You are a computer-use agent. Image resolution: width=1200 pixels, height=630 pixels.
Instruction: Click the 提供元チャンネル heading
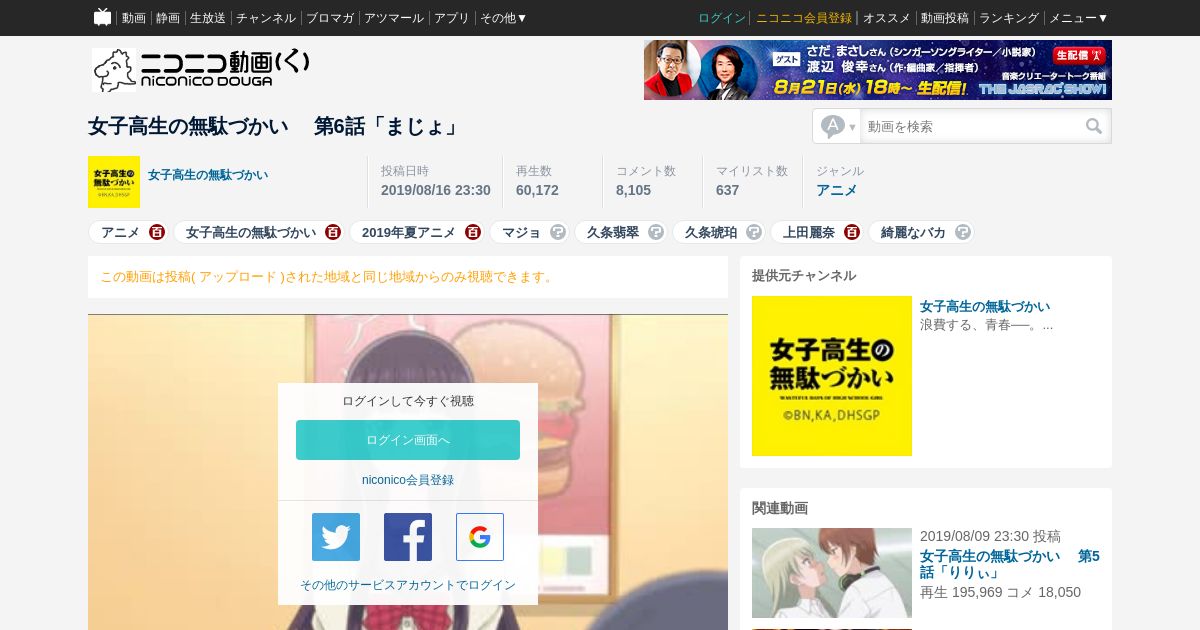pyautogui.click(x=804, y=275)
